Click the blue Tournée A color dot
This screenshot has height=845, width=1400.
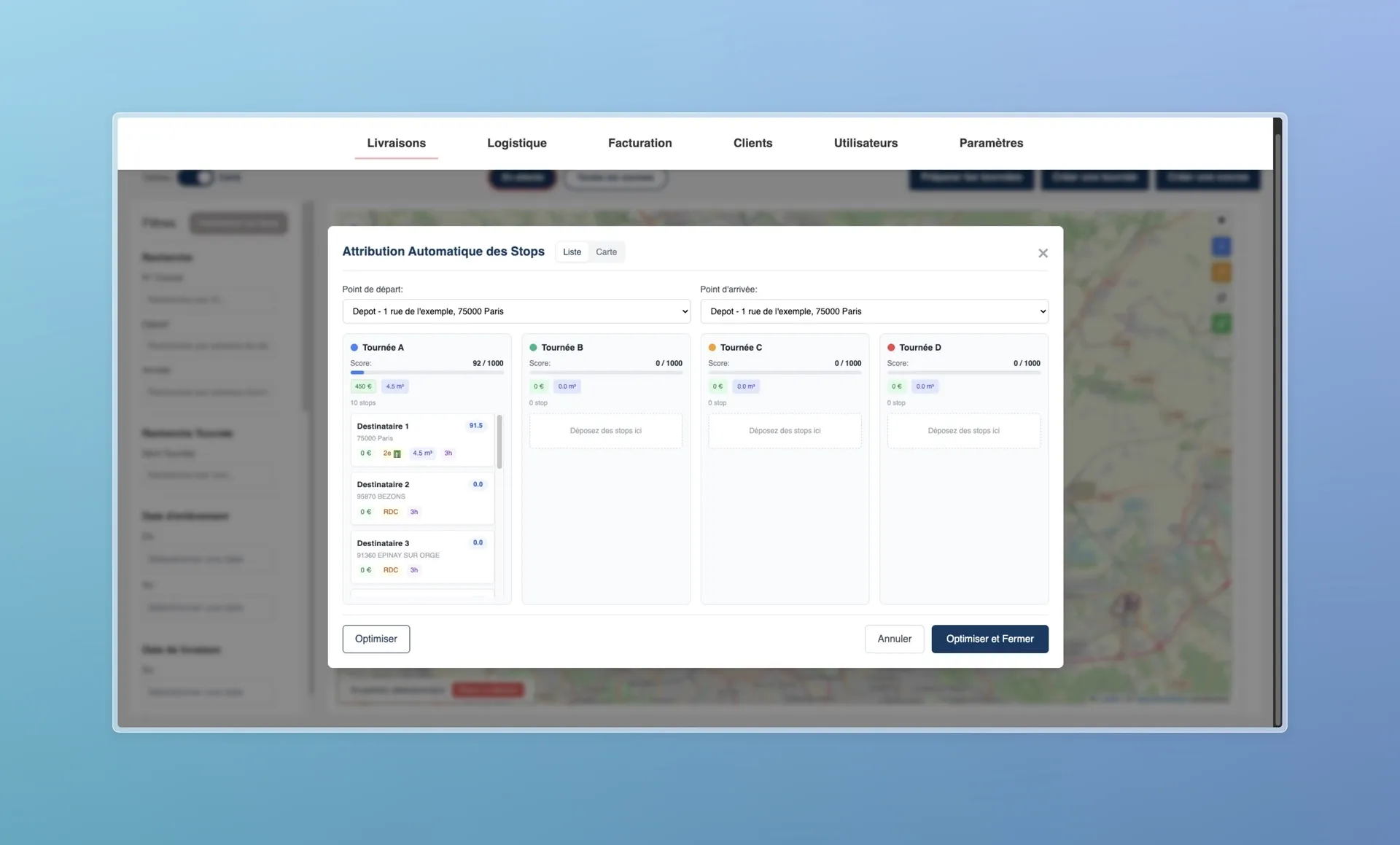[x=354, y=348]
